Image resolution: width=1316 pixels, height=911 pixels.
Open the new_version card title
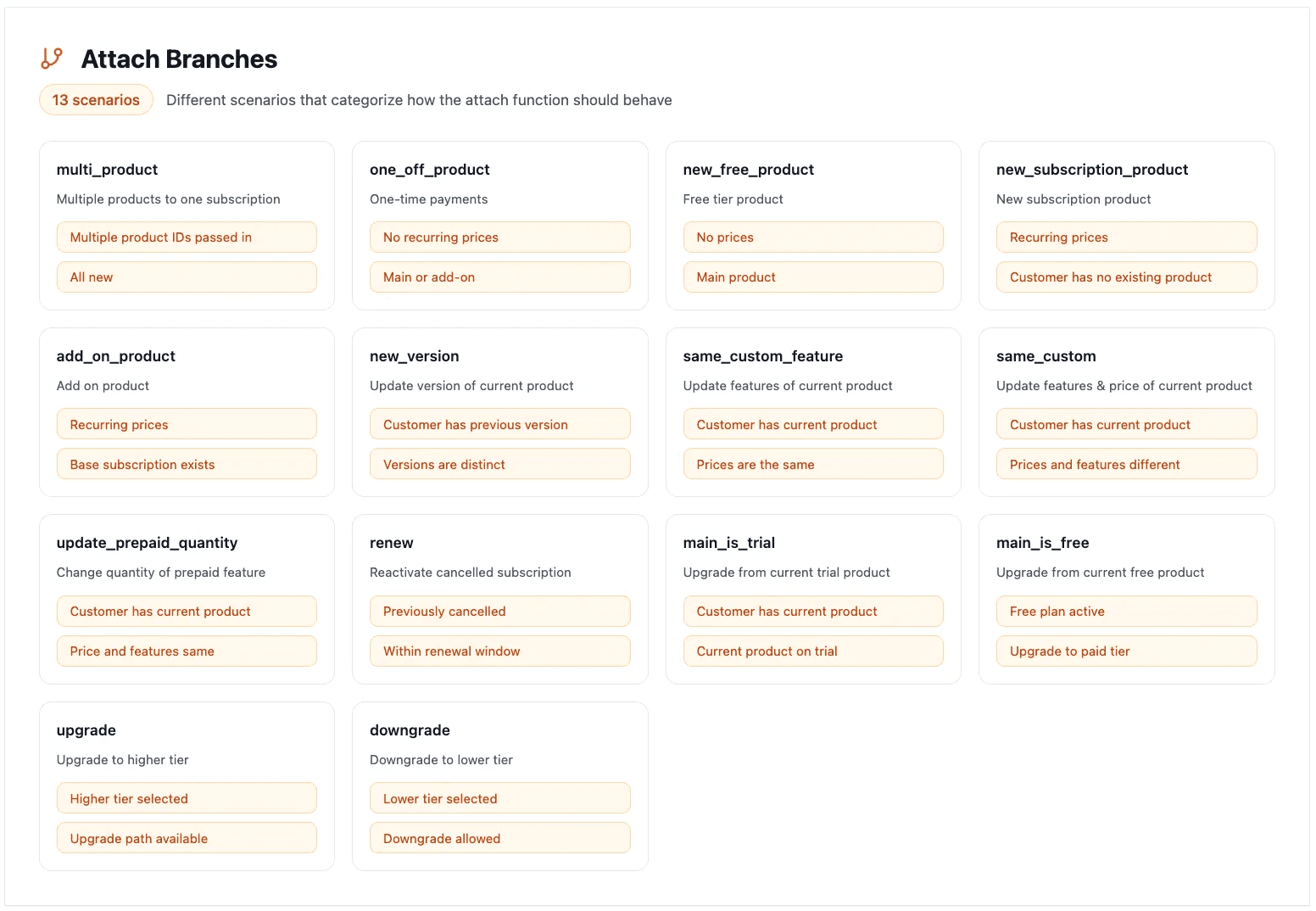pyautogui.click(x=415, y=356)
